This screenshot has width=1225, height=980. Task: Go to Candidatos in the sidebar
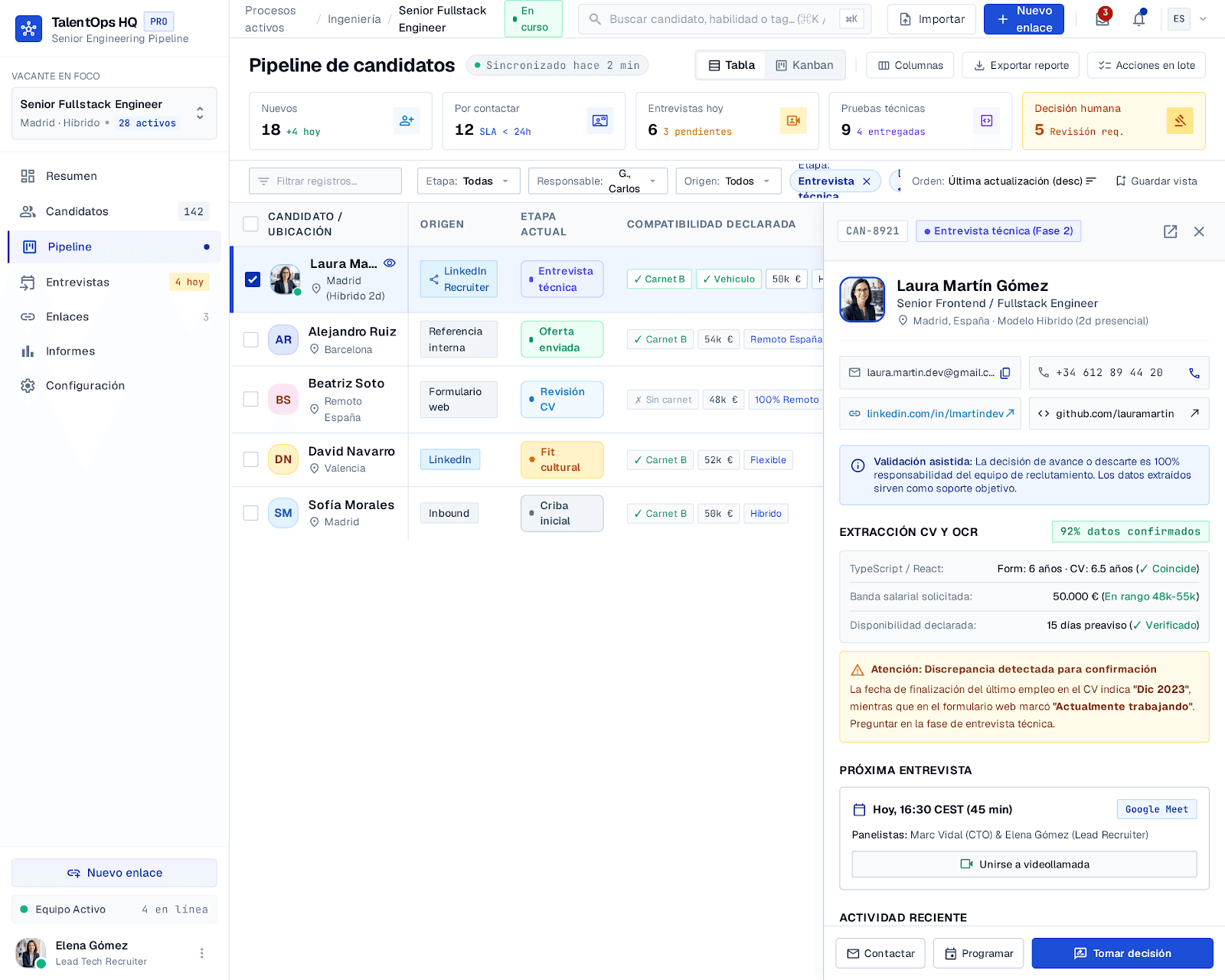coord(115,211)
